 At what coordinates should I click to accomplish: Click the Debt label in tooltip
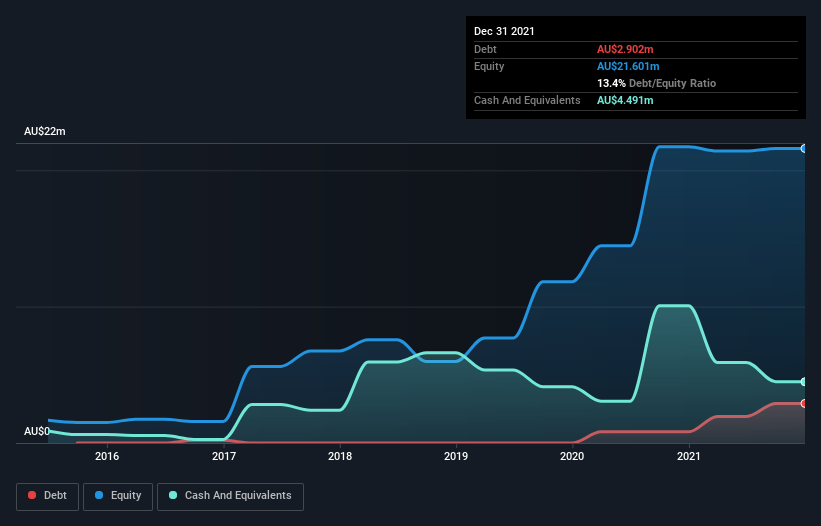(485, 49)
